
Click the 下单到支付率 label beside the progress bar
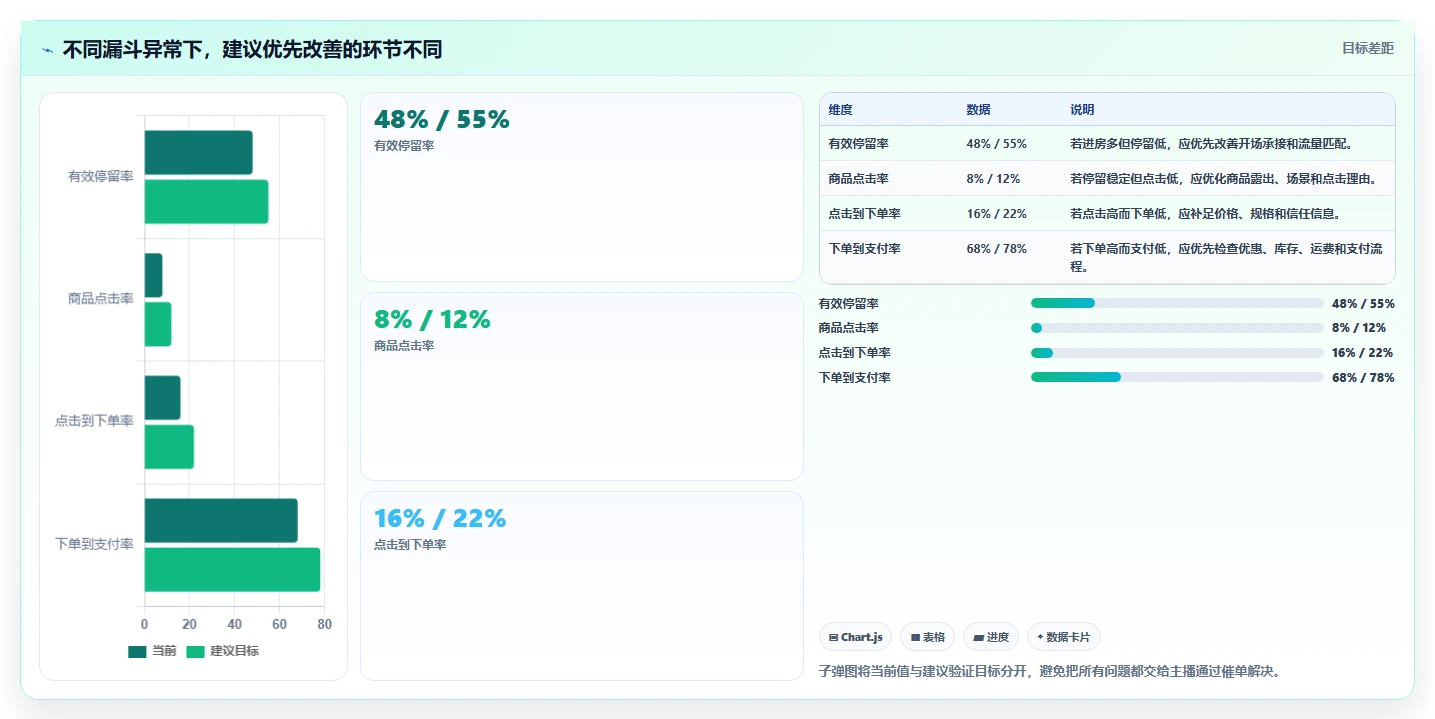(x=854, y=378)
